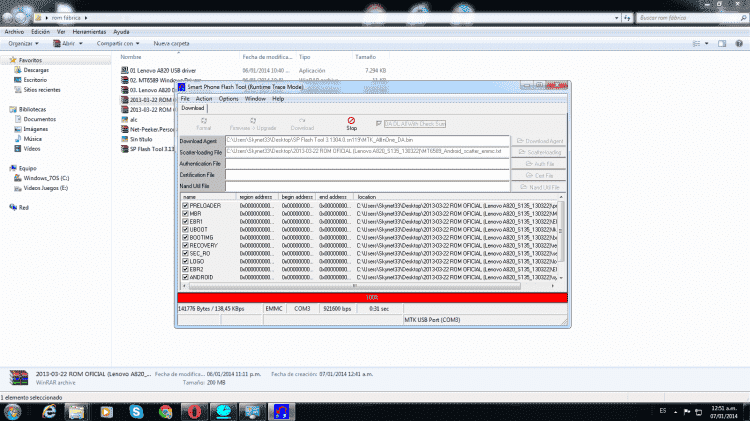
Task: Open the Compartir con dropdown
Action: (118, 44)
